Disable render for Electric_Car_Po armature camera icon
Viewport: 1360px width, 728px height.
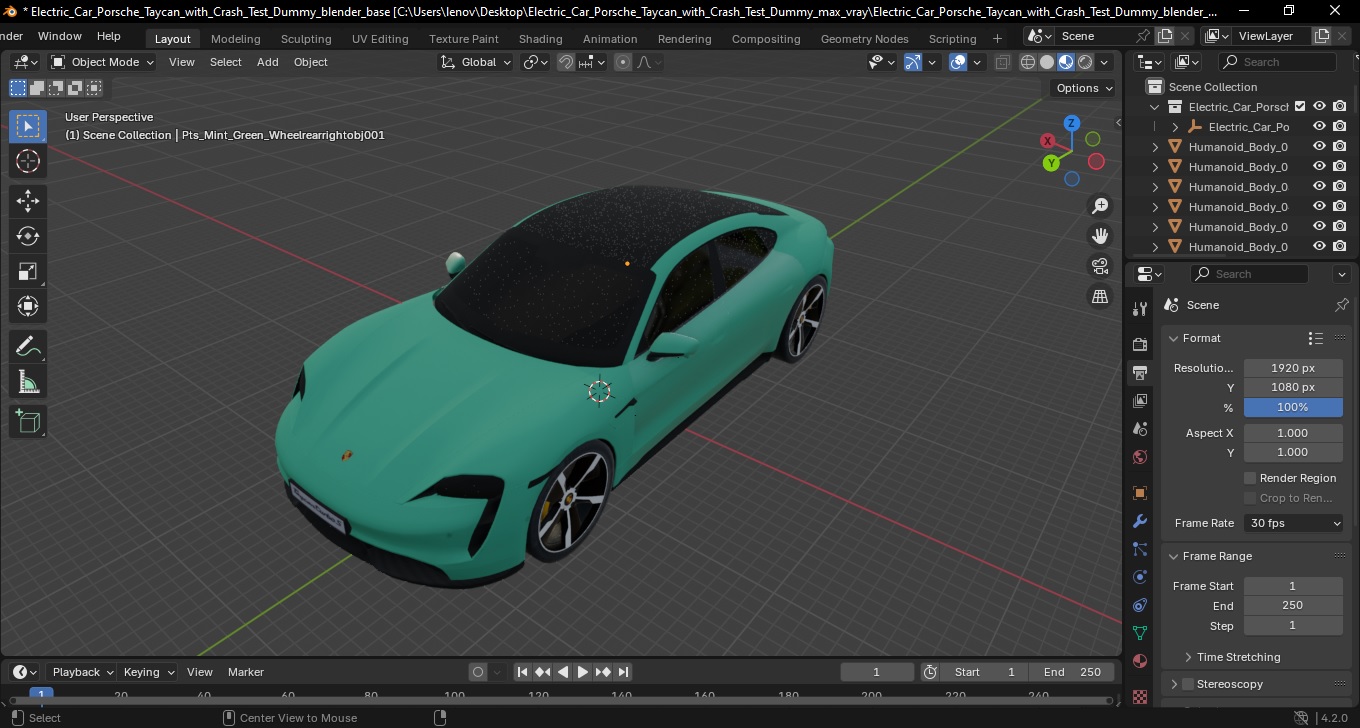point(1339,126)
